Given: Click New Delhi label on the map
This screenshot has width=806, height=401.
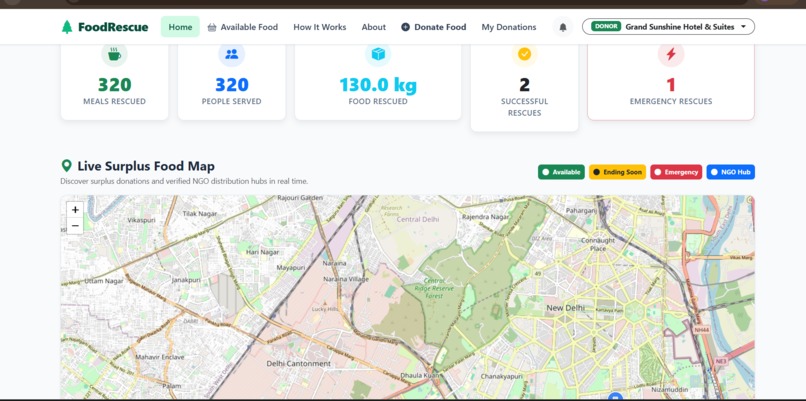Looking at the screenshot, I should pos(565,308).
